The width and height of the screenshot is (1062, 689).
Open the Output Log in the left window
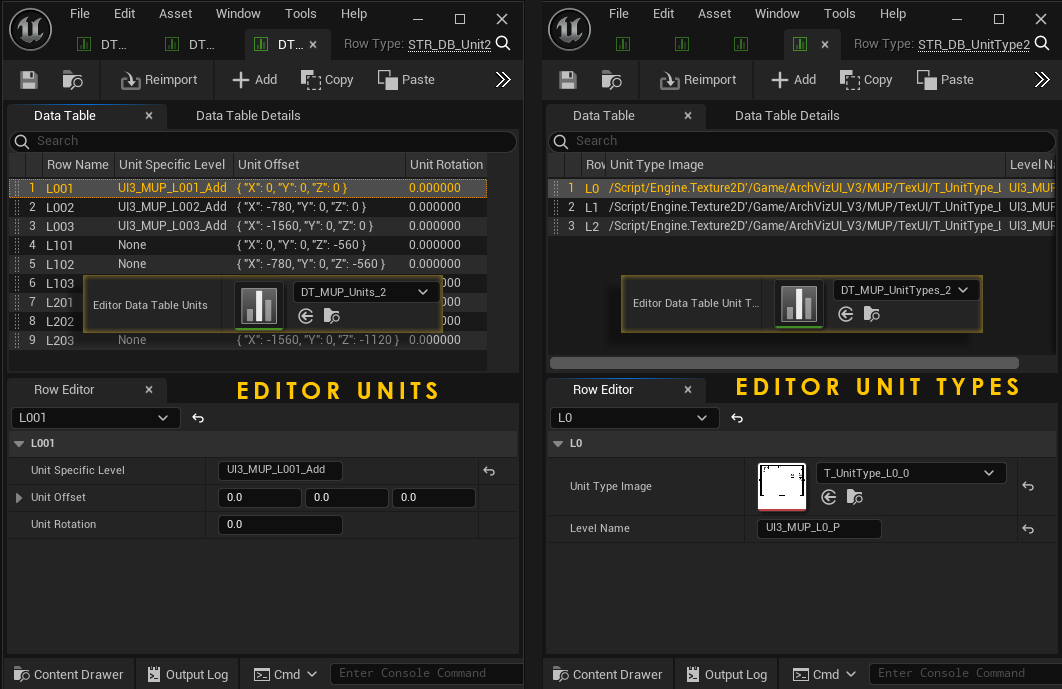[x=188, y=674]
